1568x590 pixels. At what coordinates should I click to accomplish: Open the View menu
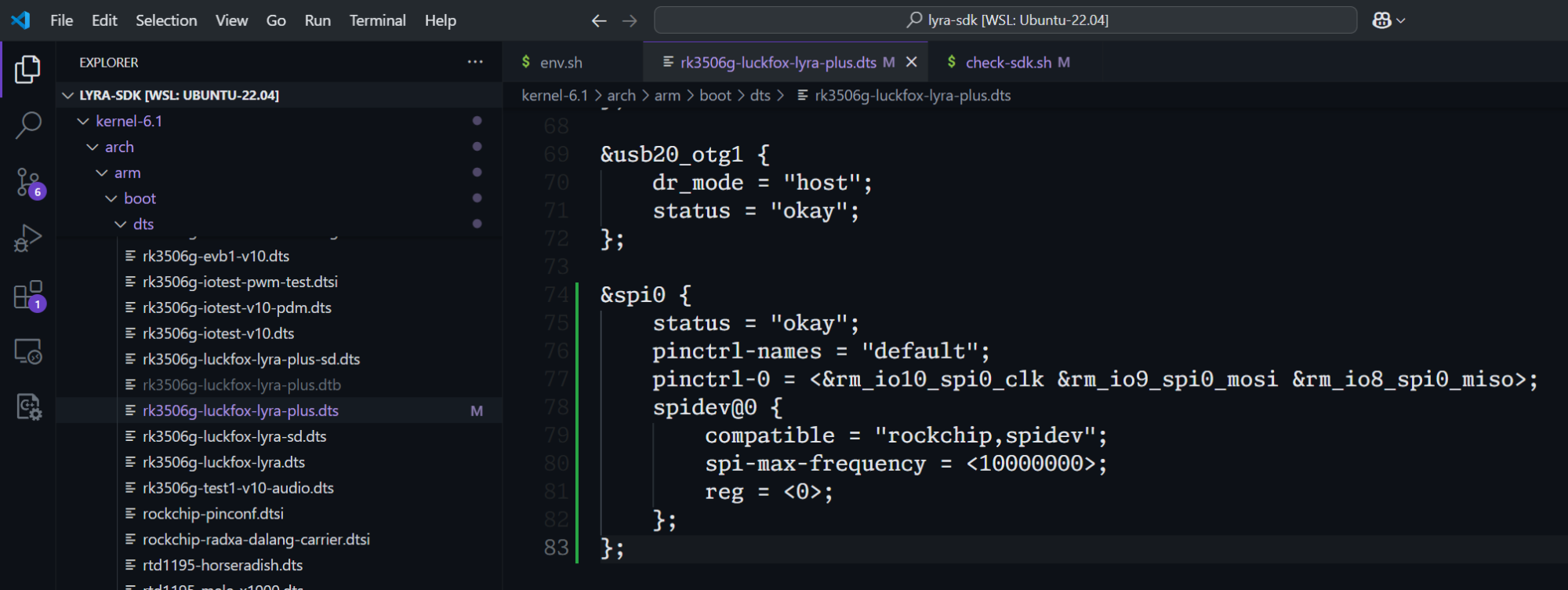tap(231, 20)
